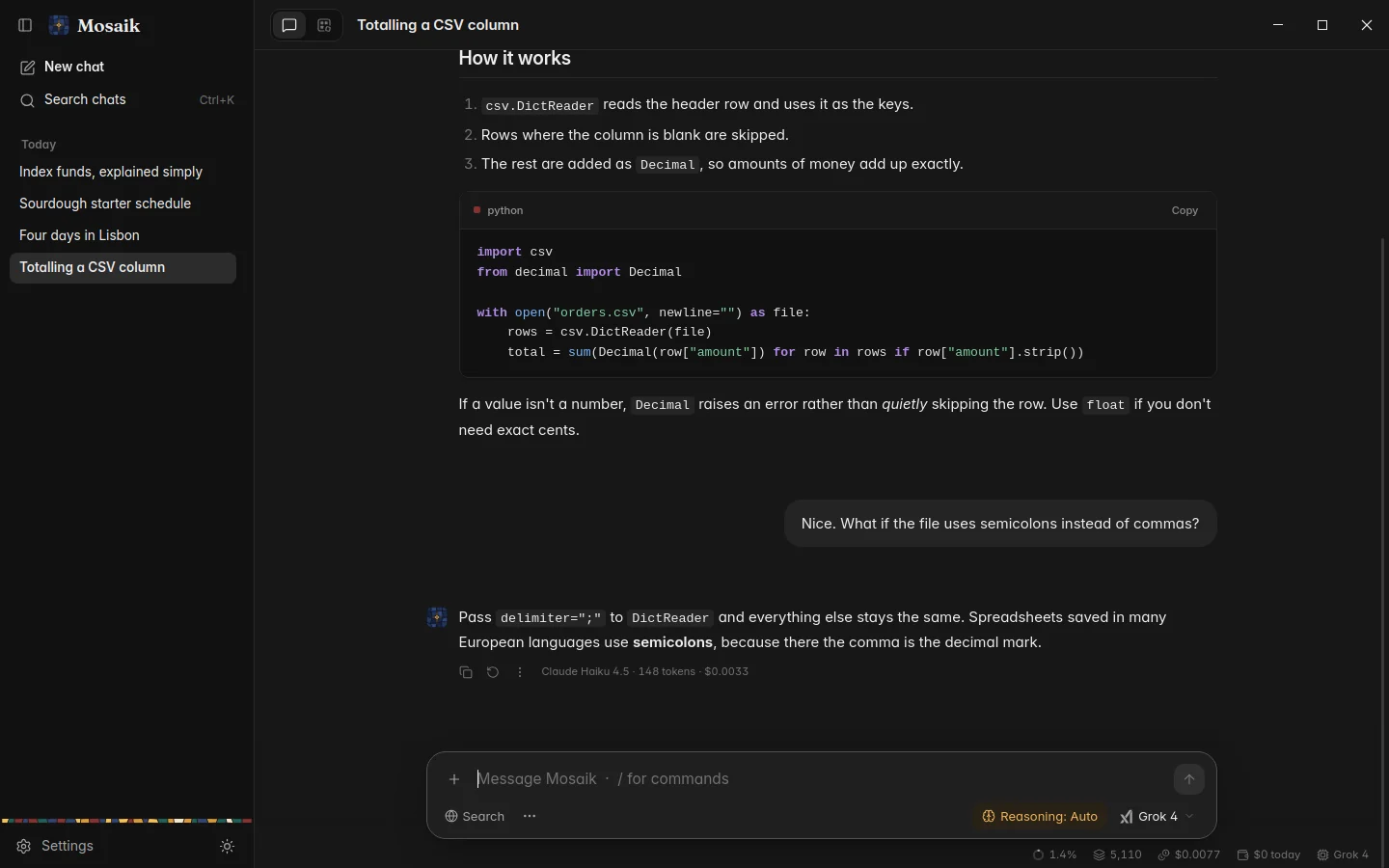Click the 1.4% context usage indicator
This screenshot has width=1389, height=868.
pos(1054,854)
